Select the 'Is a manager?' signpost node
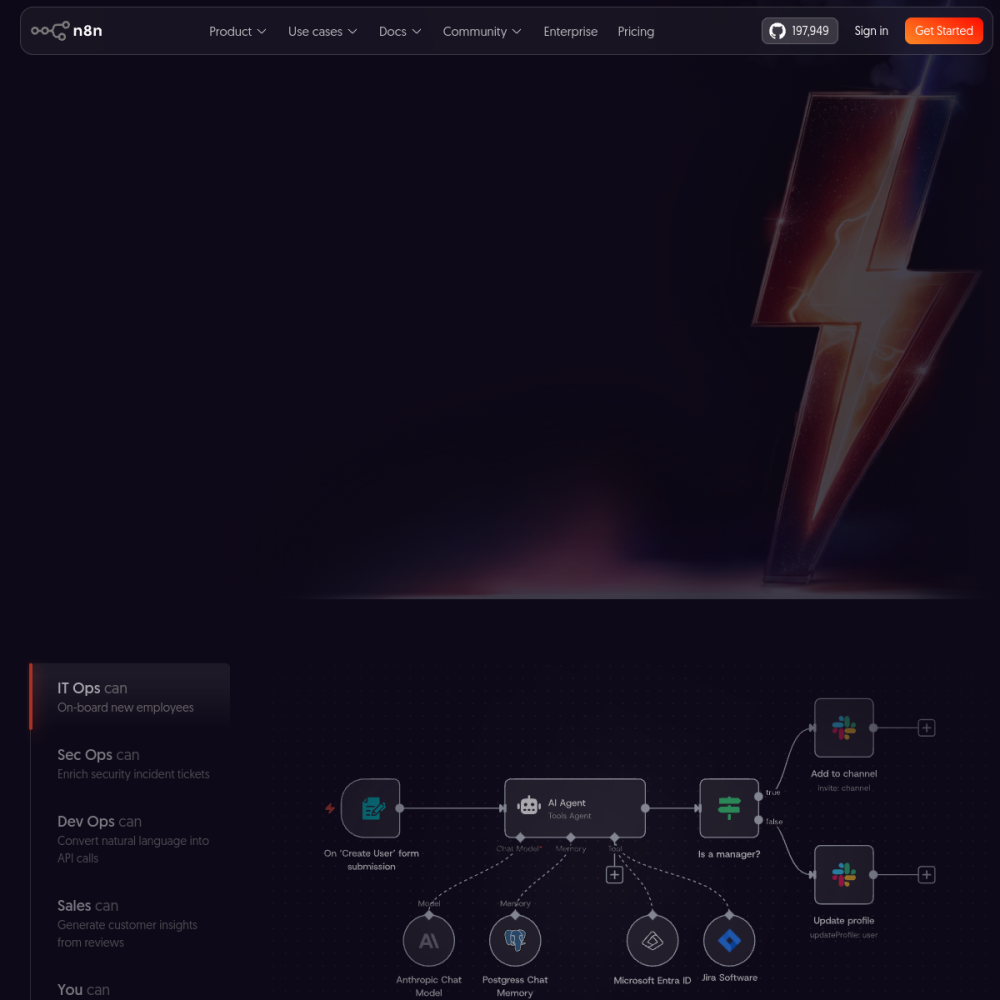Viewport: 1000px width, 1000px height. coord(729,808)
